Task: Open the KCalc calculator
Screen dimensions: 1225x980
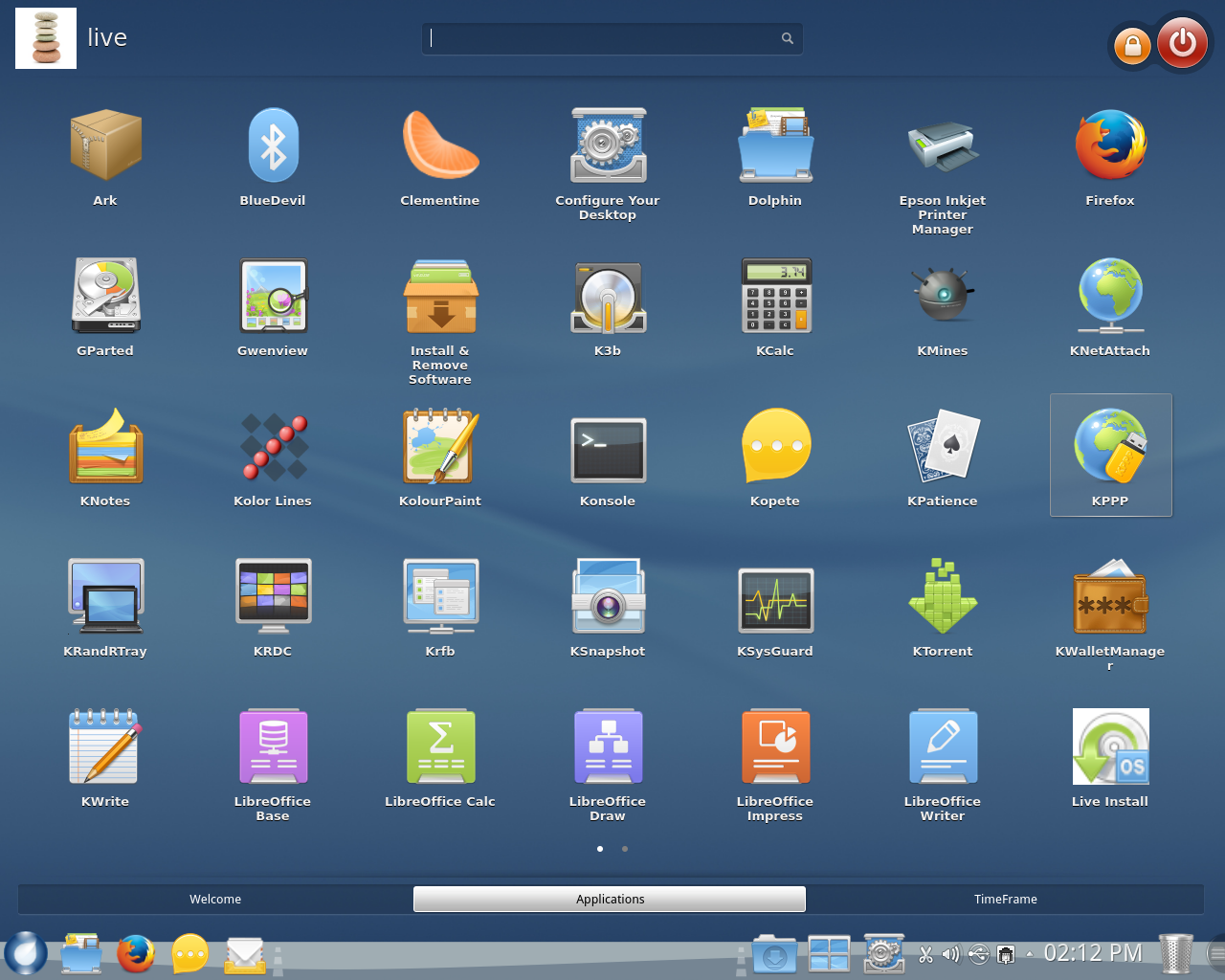Action: (x=775, y=307)
